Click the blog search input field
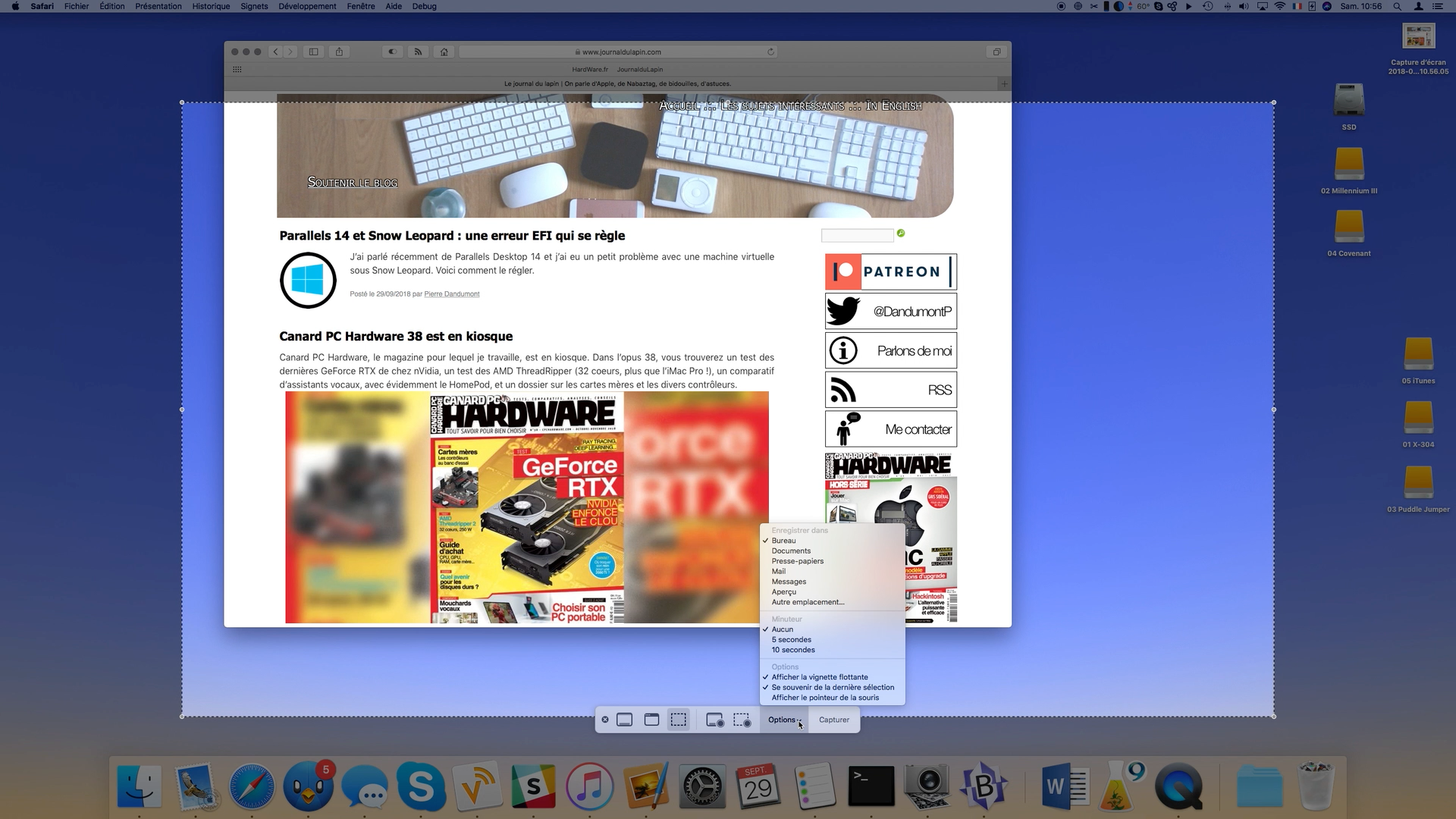 [x=858, y=236]
